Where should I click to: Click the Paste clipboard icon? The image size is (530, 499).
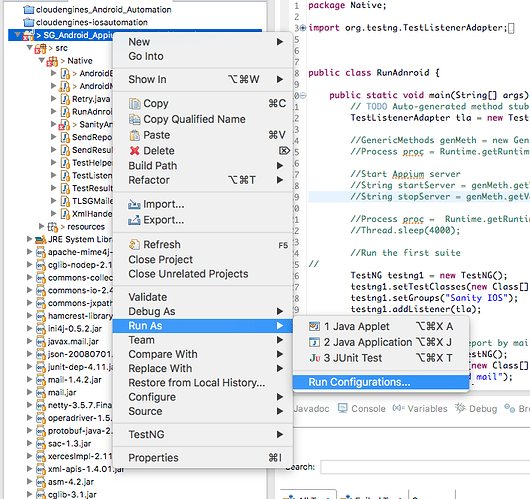coord(135,135)
